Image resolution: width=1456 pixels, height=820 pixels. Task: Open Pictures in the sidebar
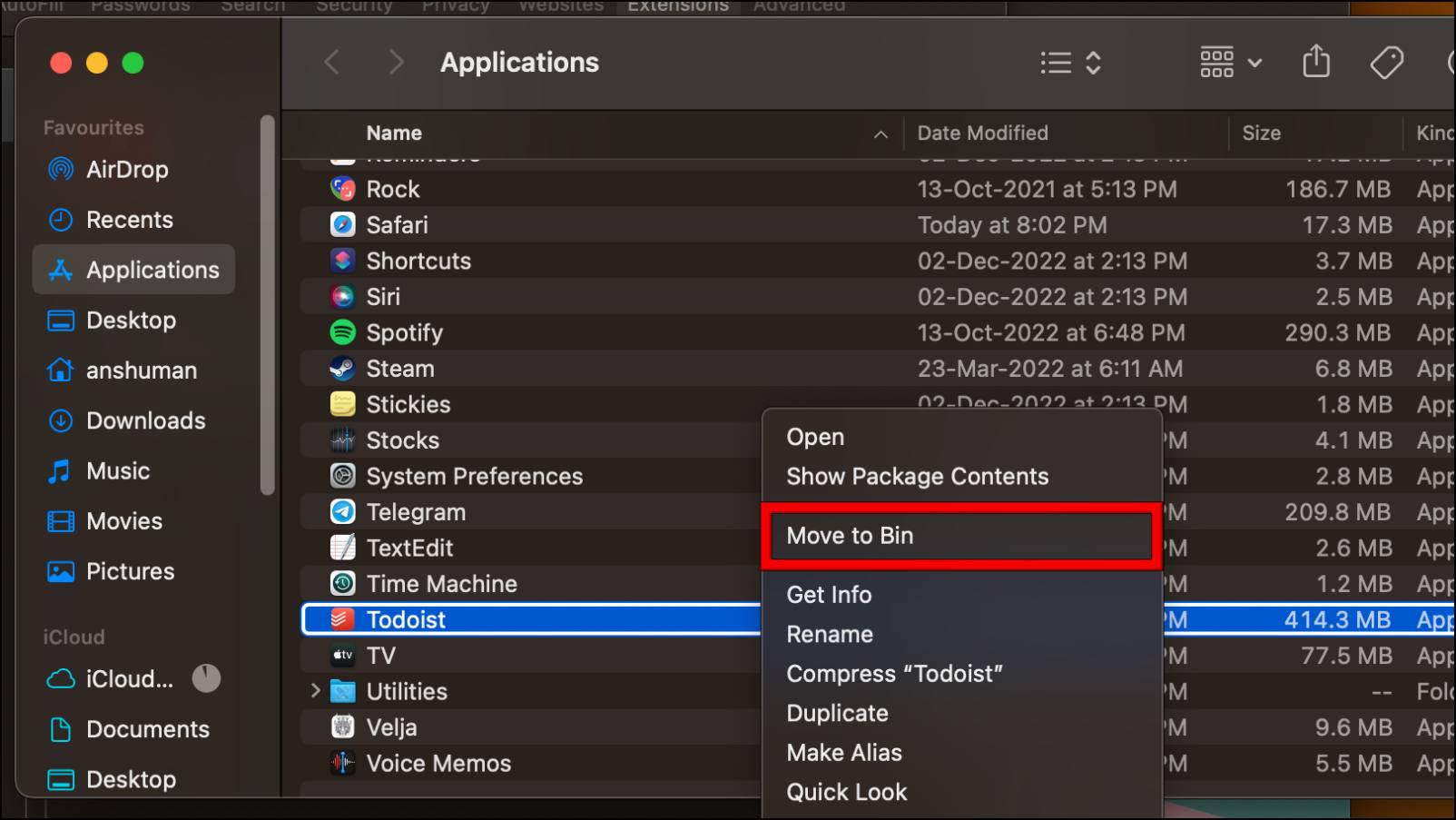tap(134, 571)
